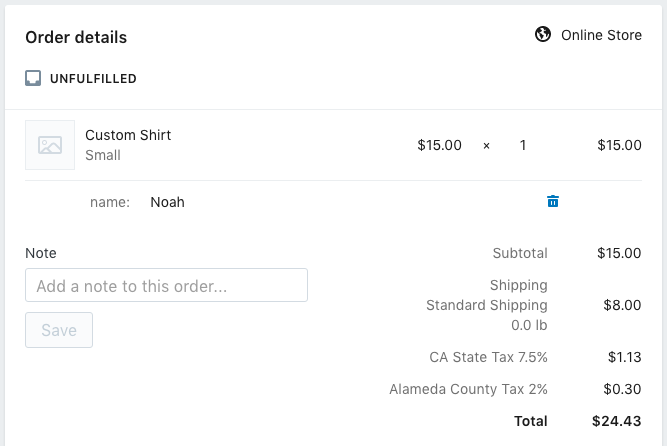Screen dimensions: 667x446
Task: Click the CA State Tax 7.5% line
Action: [488, 357]
